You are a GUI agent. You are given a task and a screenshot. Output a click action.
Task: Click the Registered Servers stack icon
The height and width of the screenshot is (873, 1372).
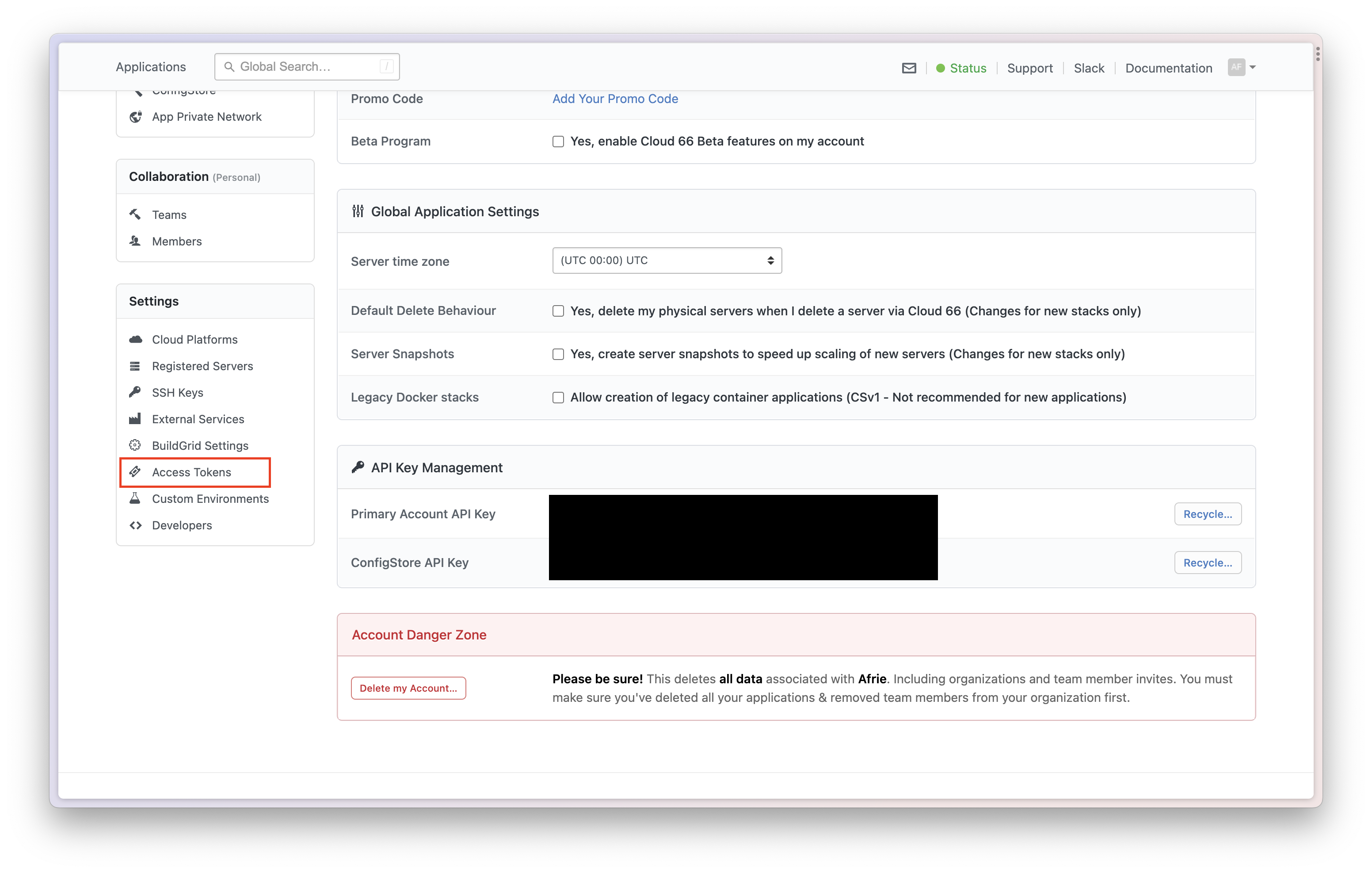[135, 366]
